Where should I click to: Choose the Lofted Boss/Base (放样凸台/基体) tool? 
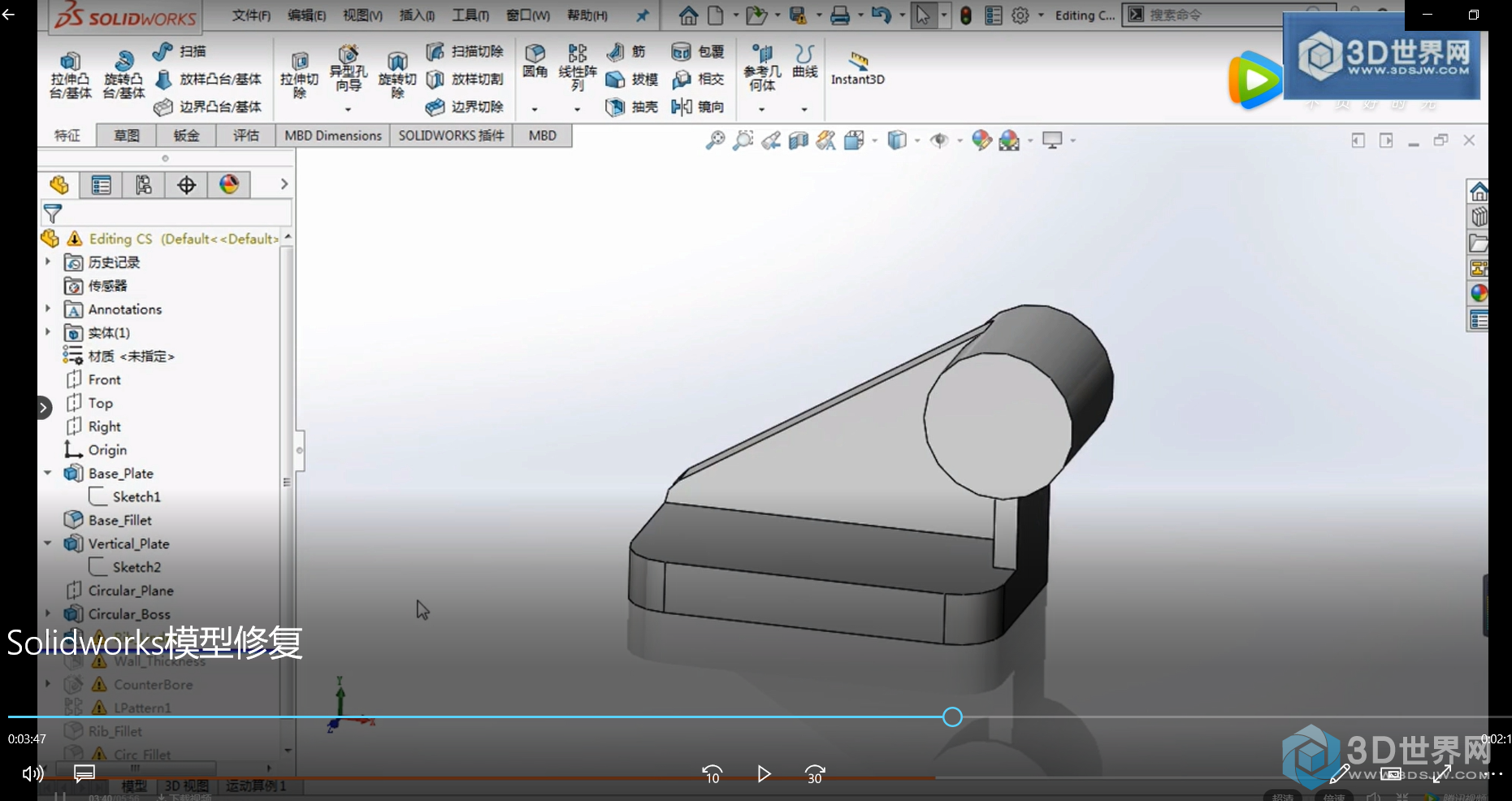tap(208, 79)
